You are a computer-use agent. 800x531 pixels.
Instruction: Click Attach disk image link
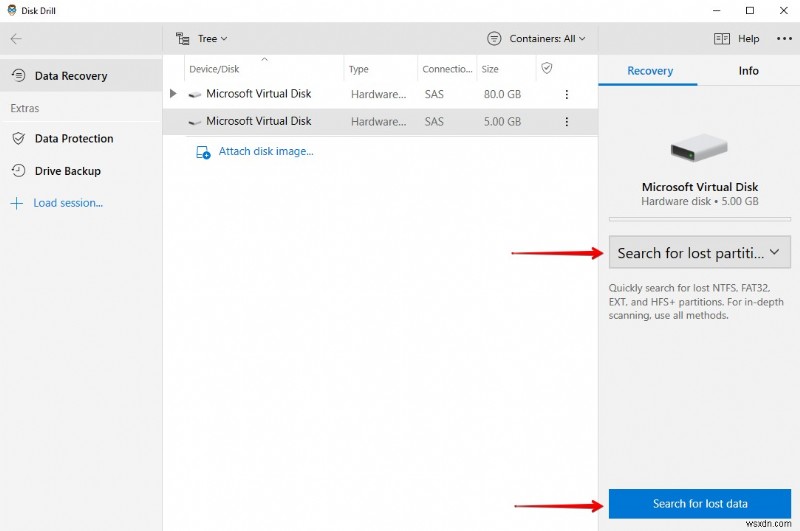point(265,152)
